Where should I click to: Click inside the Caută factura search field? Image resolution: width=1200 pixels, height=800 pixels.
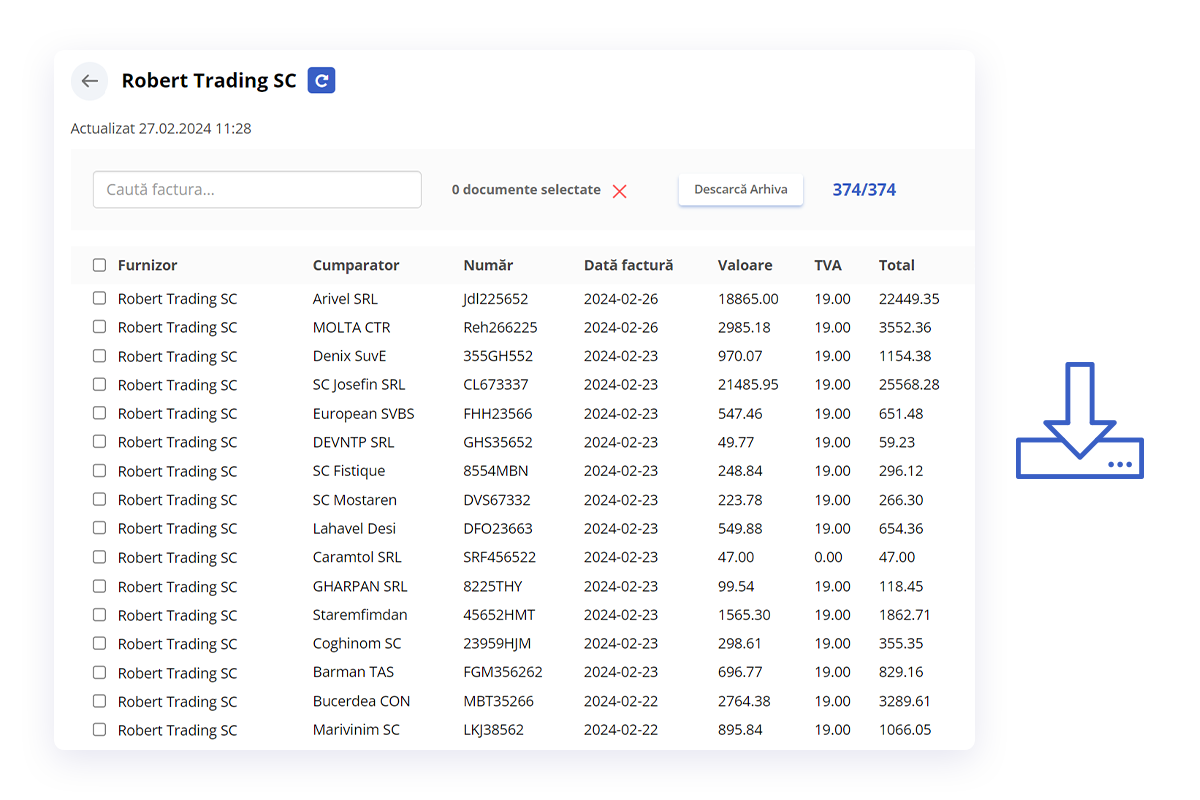coord(256,189)
